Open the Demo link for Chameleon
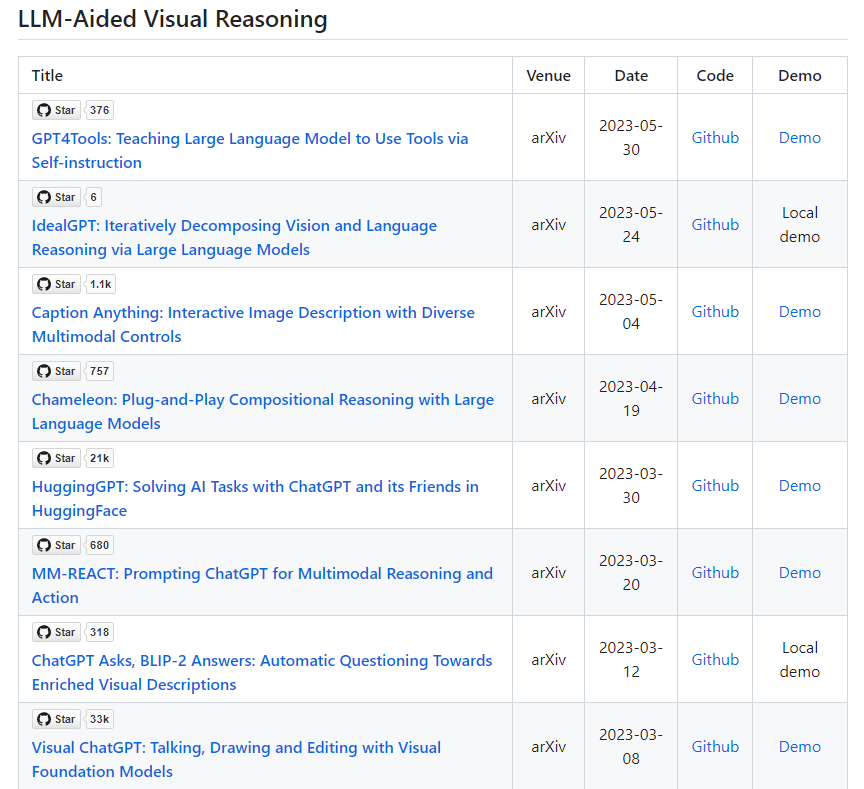The image size is (864, 789). coord(800,399)
